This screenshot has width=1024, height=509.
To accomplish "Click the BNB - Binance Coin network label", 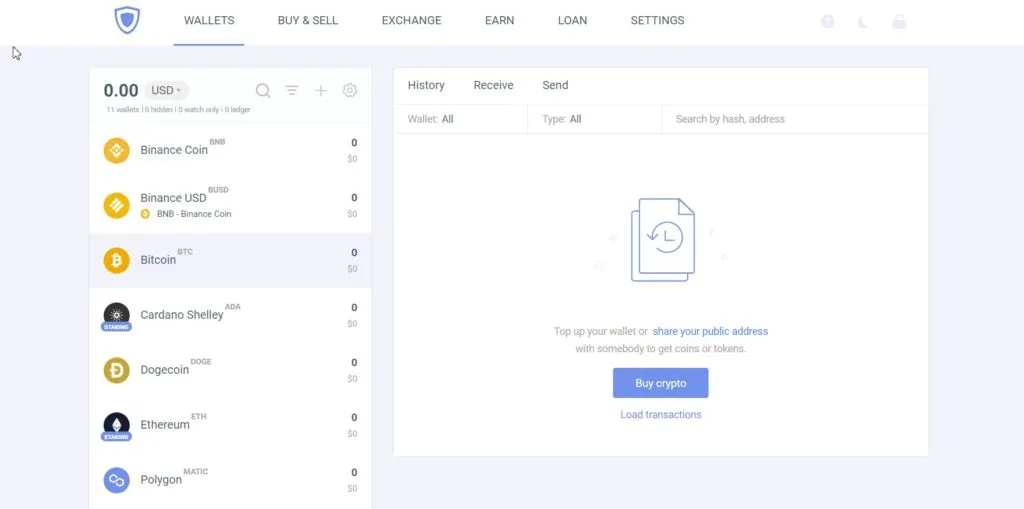I will point(194,214).
